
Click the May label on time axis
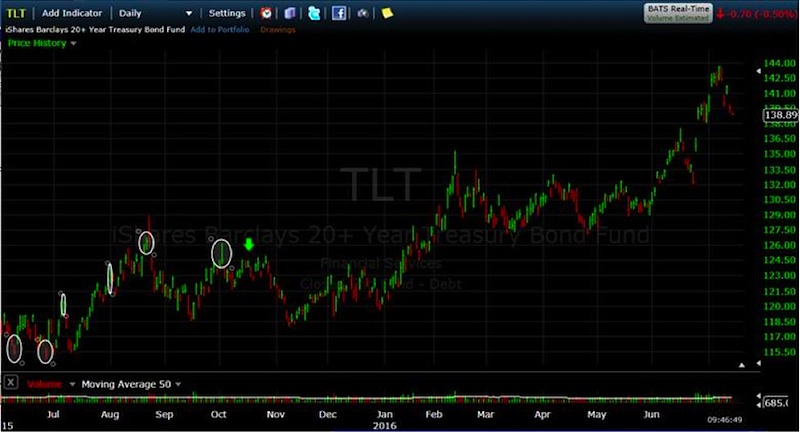click(x=596, y=414)
